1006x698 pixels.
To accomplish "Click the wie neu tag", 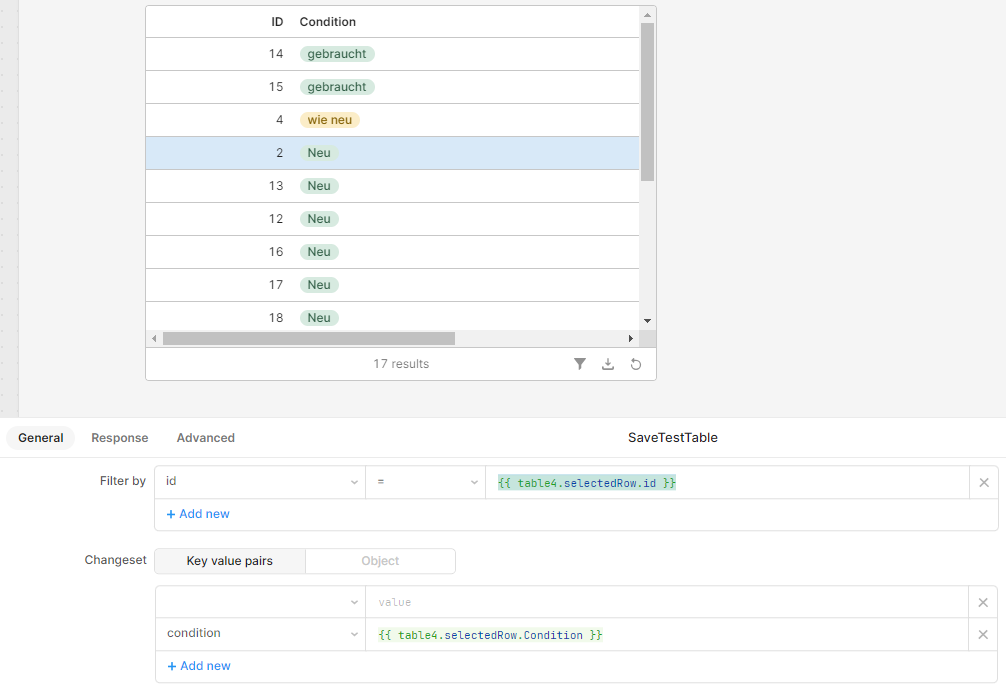I will click(330, 120).
